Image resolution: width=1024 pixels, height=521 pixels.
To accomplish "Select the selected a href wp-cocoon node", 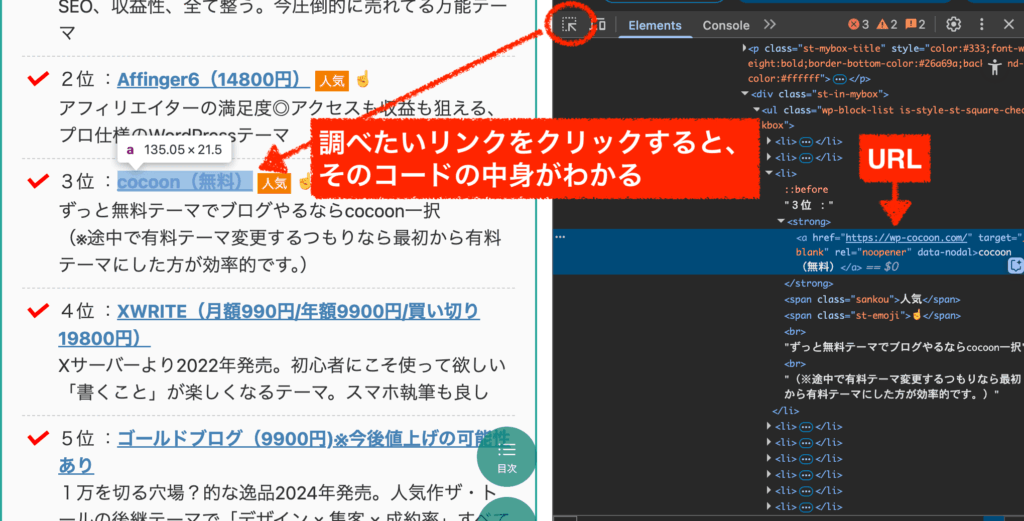I will click(788, 252).
